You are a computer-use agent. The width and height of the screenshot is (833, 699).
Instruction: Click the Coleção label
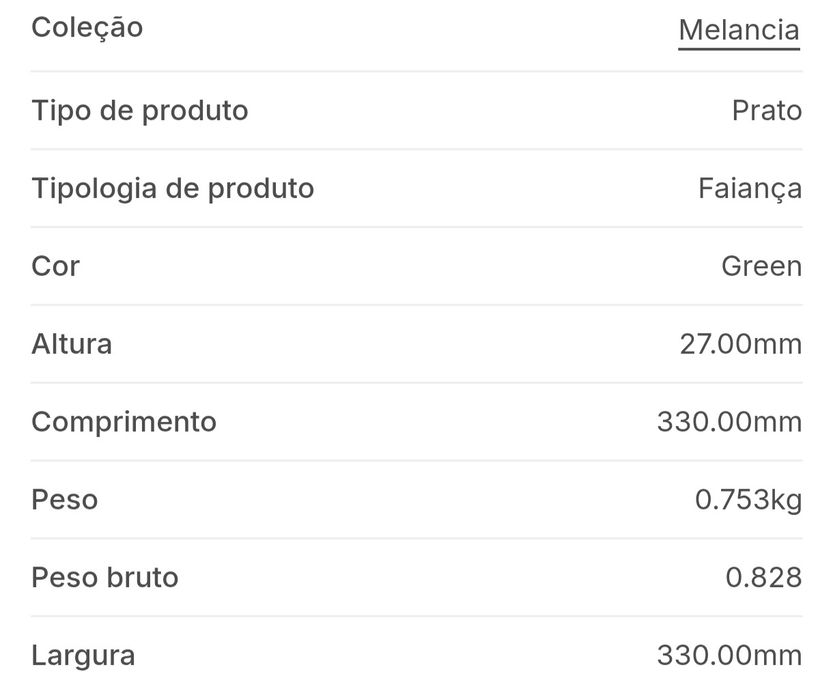click(87, 28)
